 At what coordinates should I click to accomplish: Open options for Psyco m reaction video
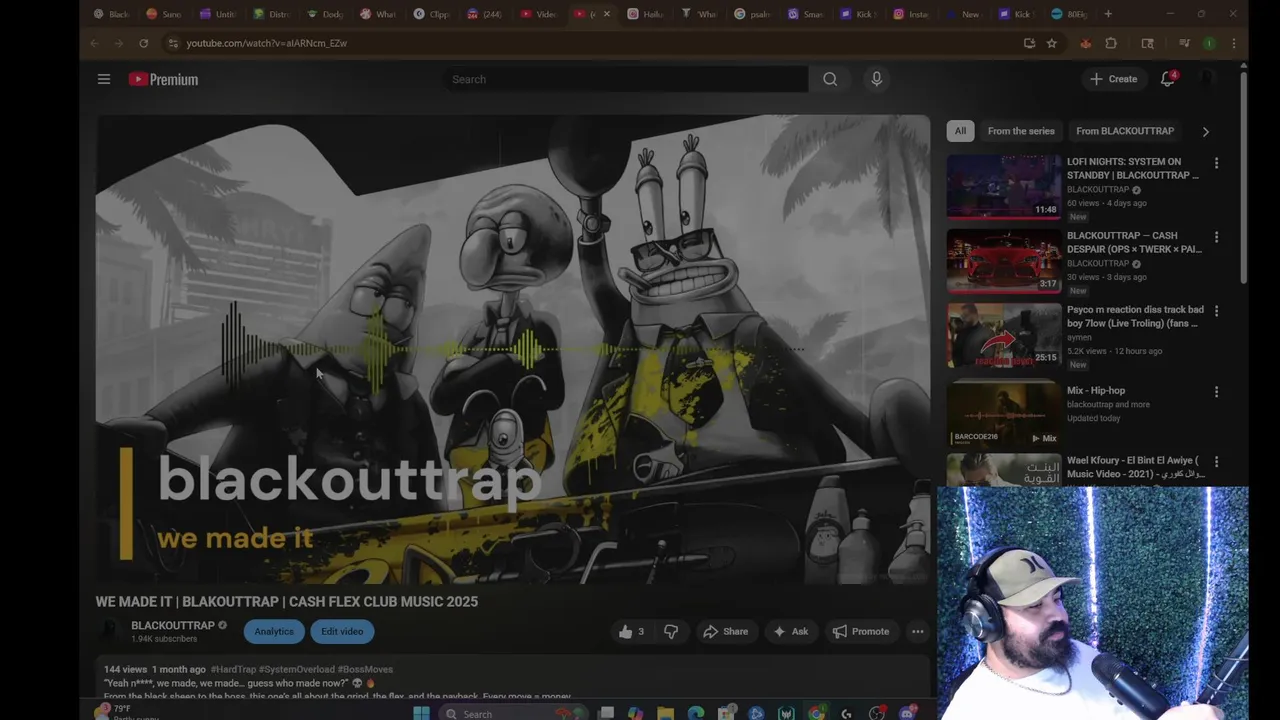(1216, 311)
